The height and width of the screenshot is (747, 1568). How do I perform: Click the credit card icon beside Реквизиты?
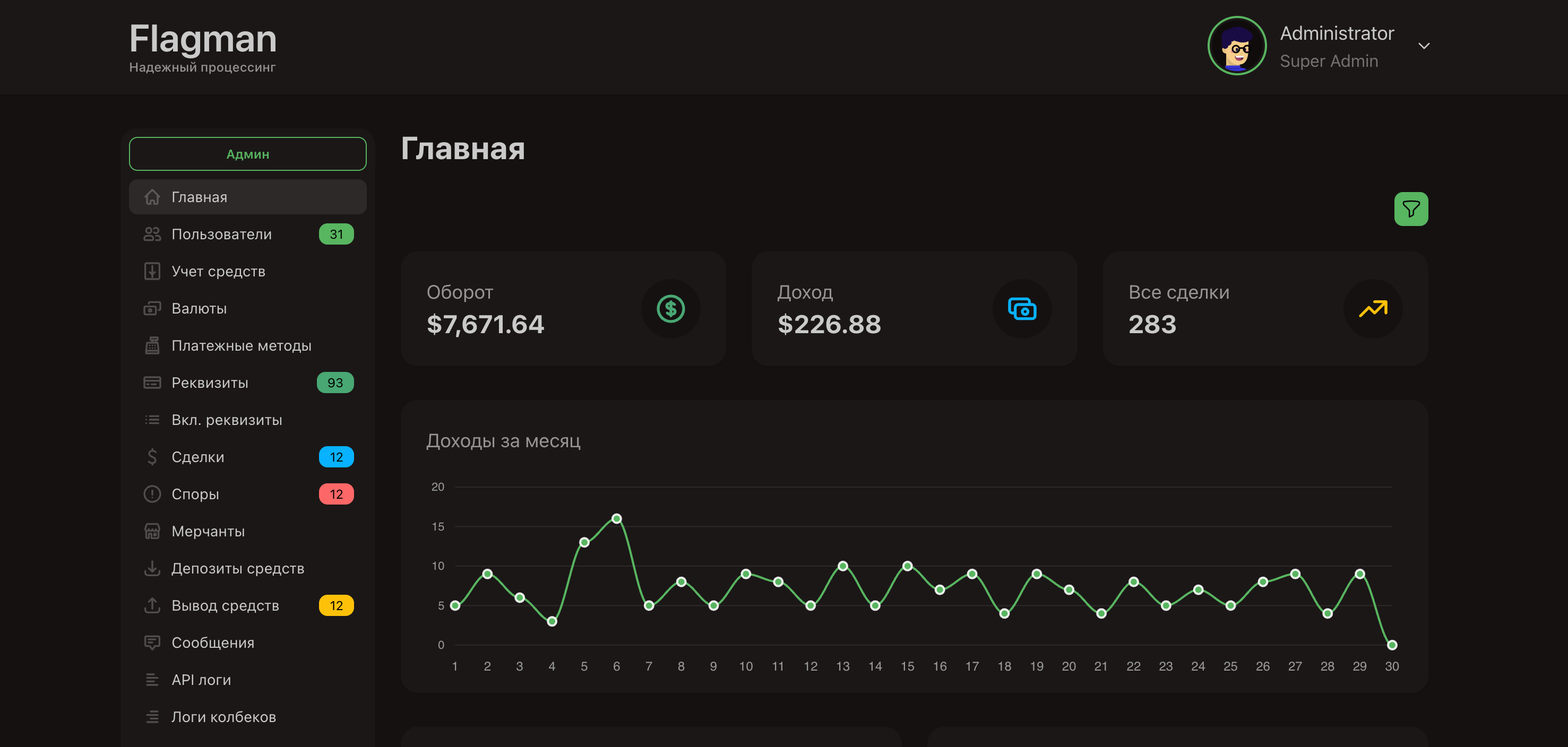tap(152, 383)
